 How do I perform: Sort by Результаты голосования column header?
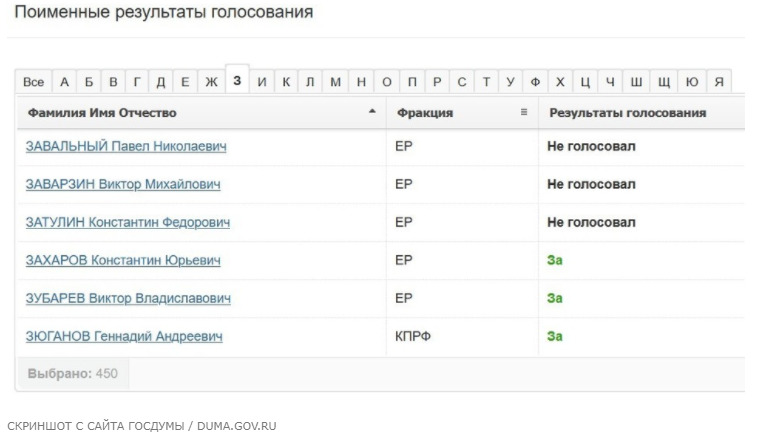tap(628, 113)
